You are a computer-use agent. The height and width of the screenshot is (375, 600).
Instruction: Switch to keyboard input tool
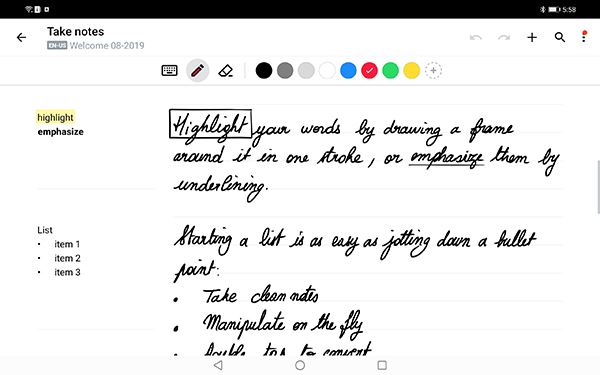coord(169,71)
